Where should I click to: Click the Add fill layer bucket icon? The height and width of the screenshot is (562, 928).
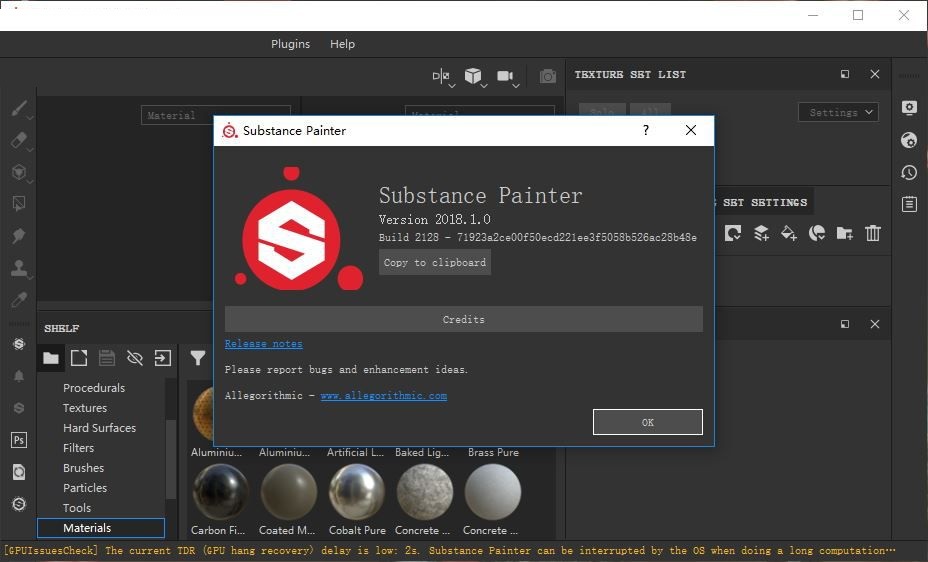(789, 233)
